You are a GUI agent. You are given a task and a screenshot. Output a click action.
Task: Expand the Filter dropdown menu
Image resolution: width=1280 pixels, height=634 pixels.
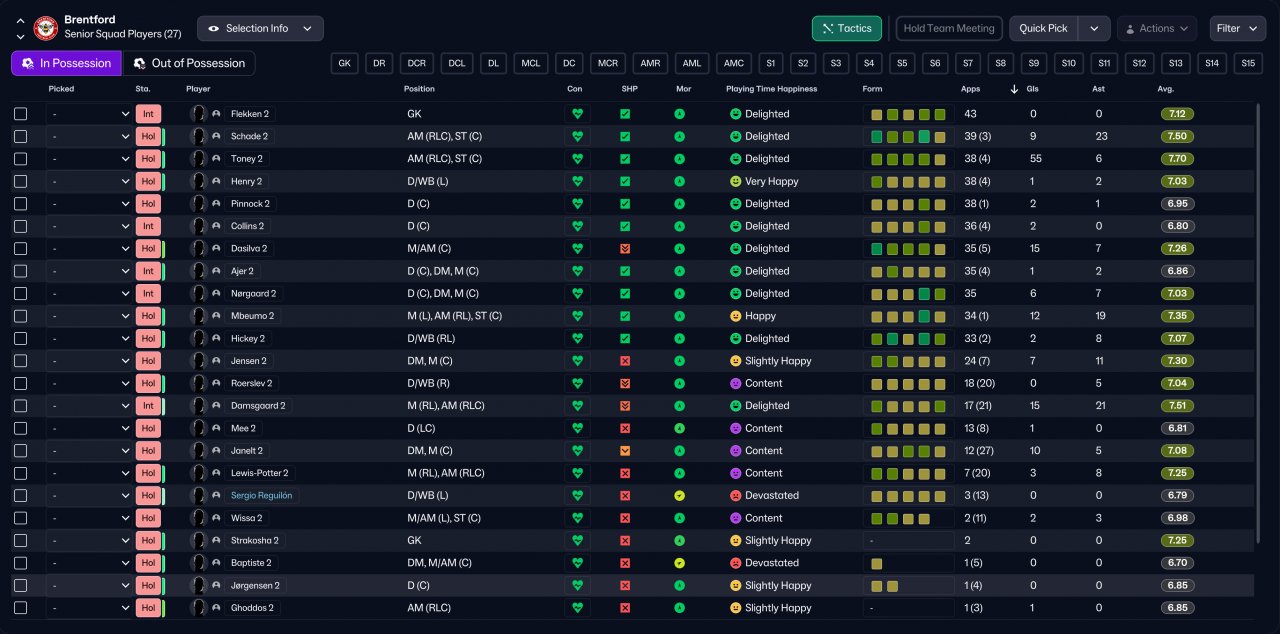point(1238,29)
